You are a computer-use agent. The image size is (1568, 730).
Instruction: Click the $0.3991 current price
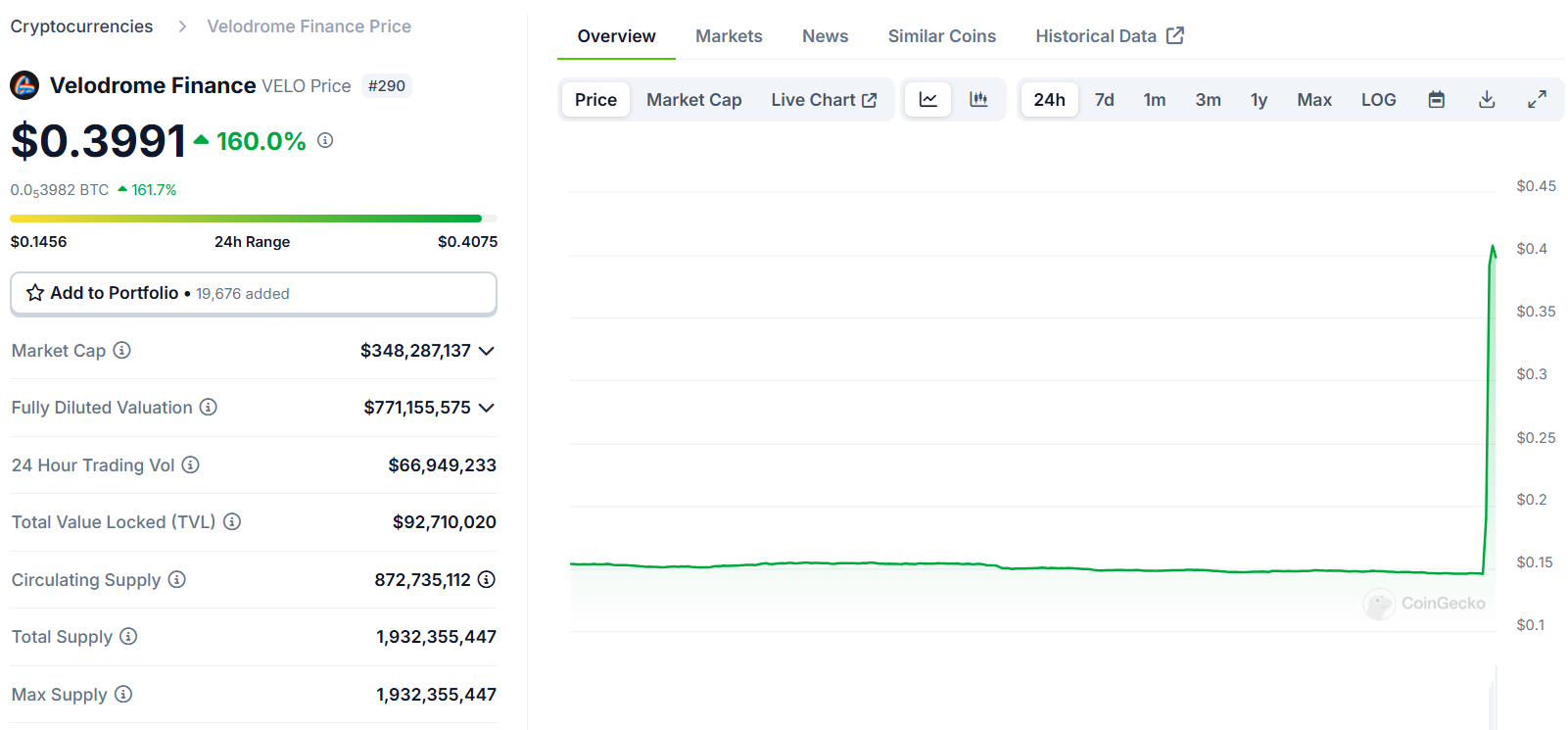coord(98,140)
